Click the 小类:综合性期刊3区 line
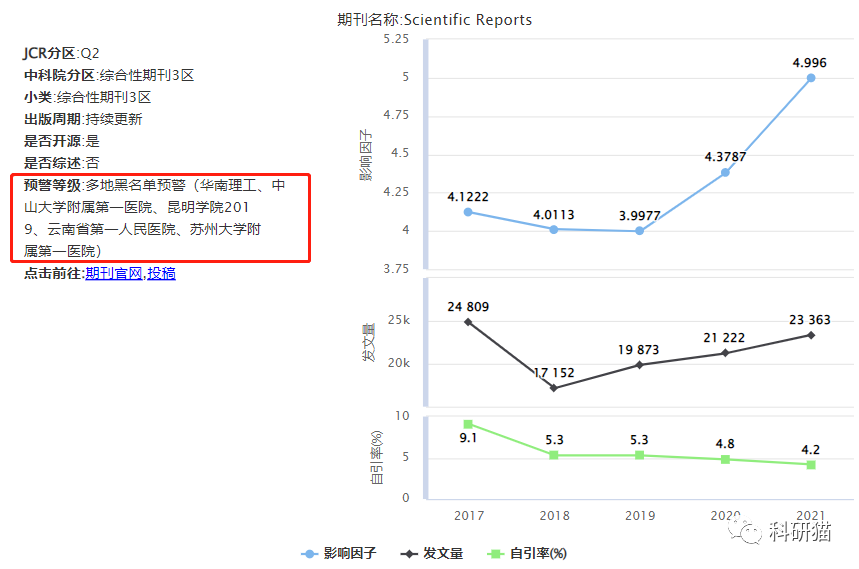 [x=87, y=97]
